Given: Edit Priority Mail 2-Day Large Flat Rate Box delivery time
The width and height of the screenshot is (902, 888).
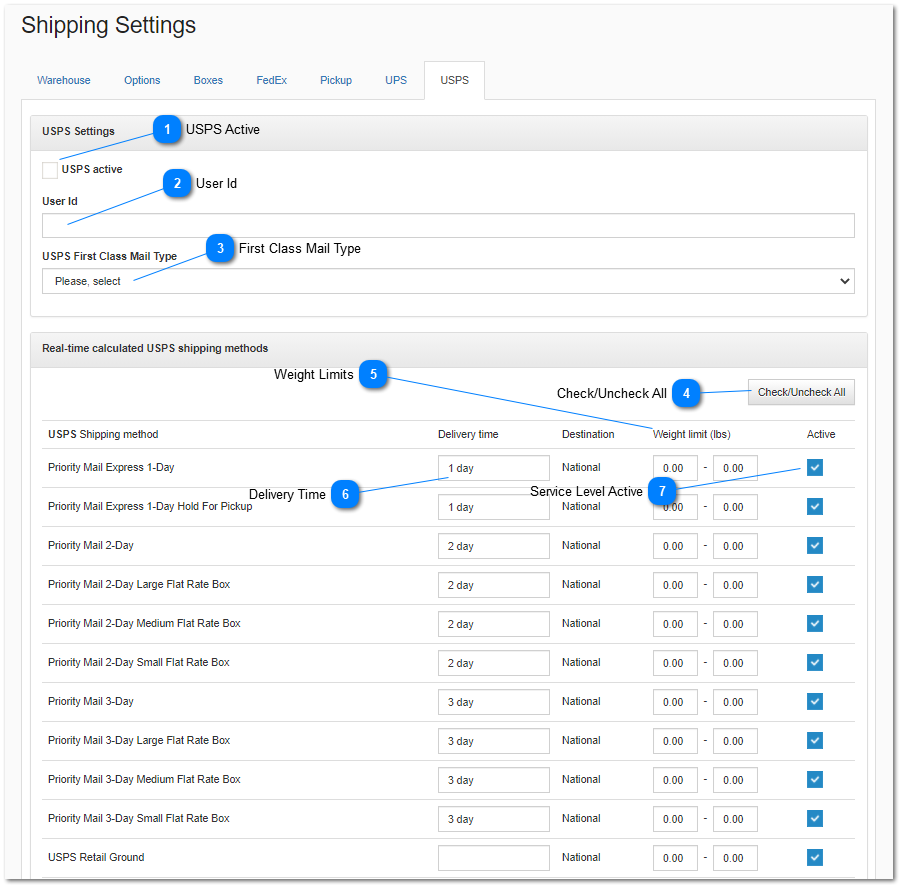Looking at the screenshot, I should point(494,585).
